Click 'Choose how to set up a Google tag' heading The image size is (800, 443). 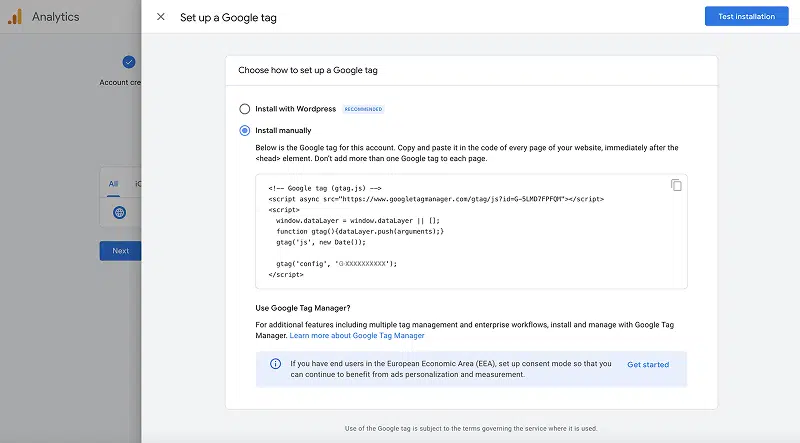[308, 70]
